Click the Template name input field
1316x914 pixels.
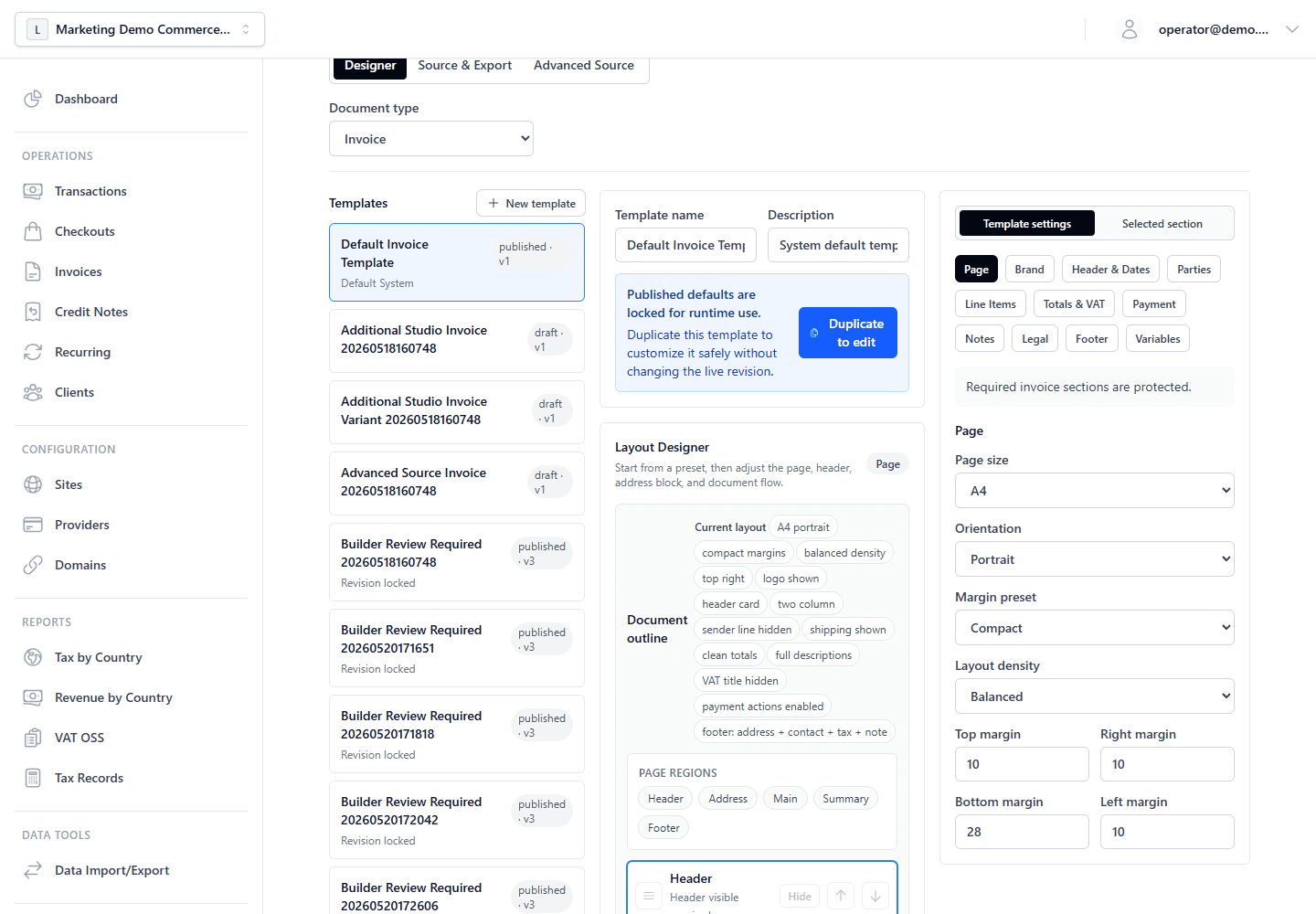[x=685, y=245]
